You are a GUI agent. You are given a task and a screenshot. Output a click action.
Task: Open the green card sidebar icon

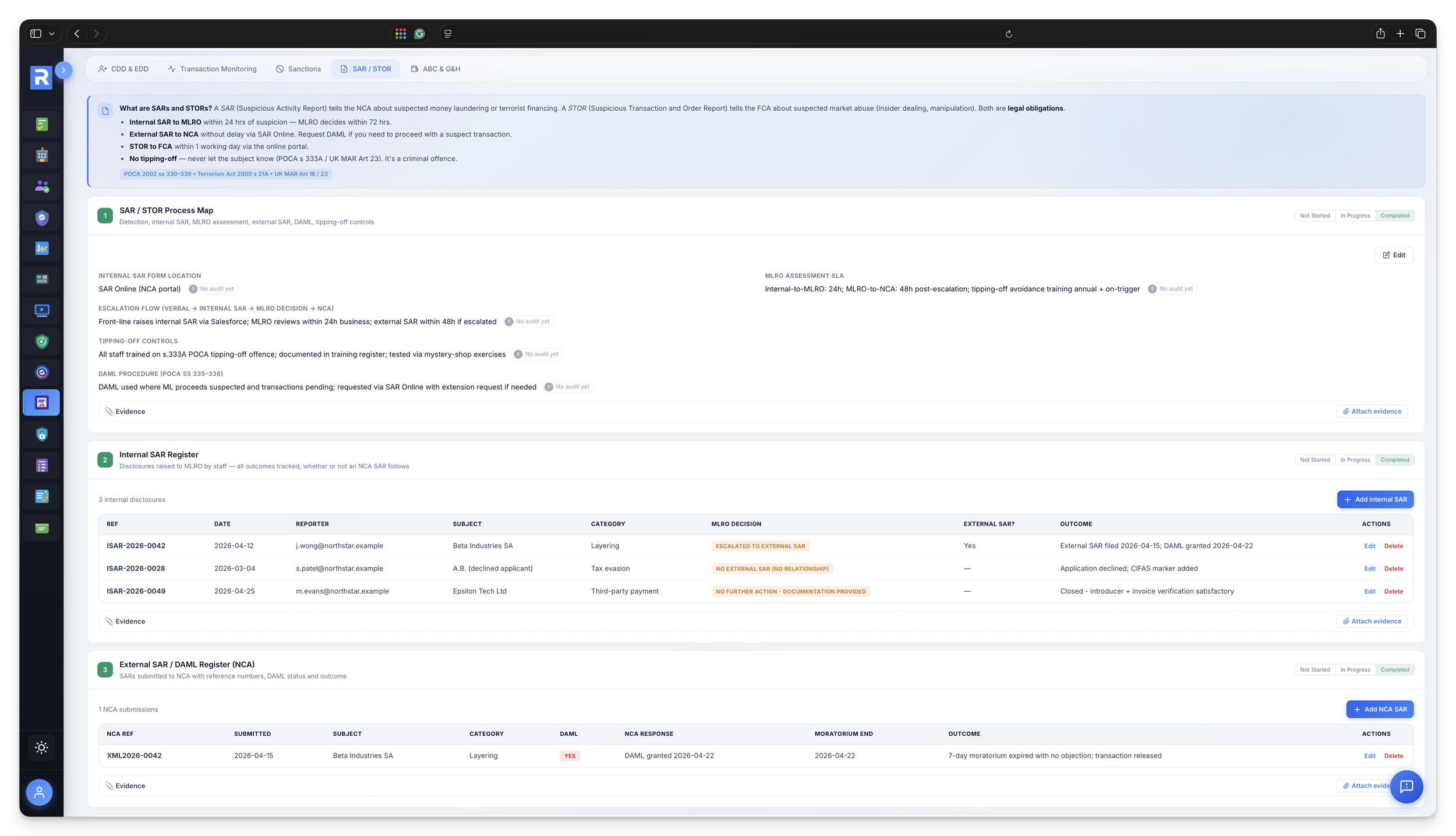[x=41, y=528]
